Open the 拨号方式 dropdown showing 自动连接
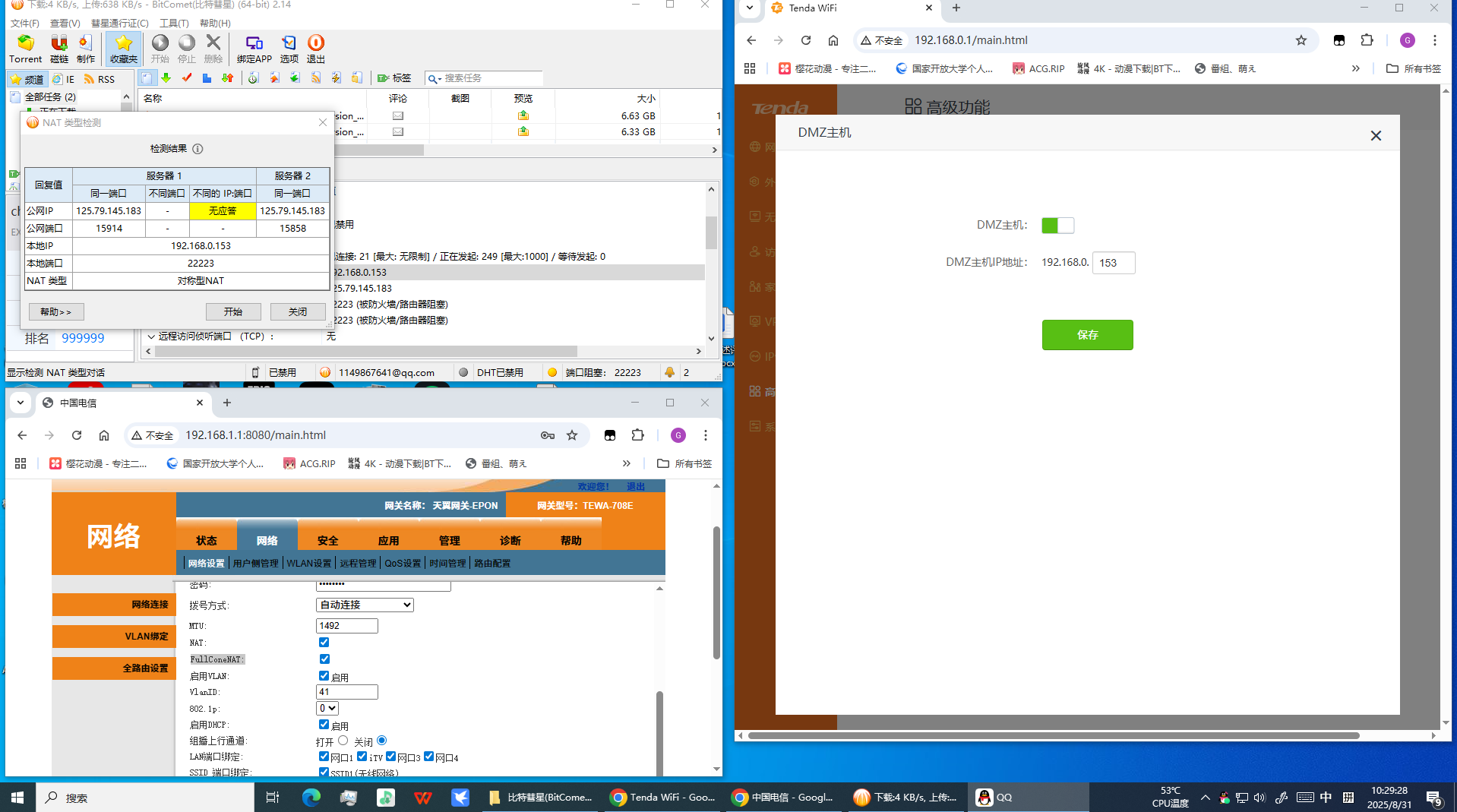Image resolution: width=1457 pixels, height=812 pixels. point(365,605)
